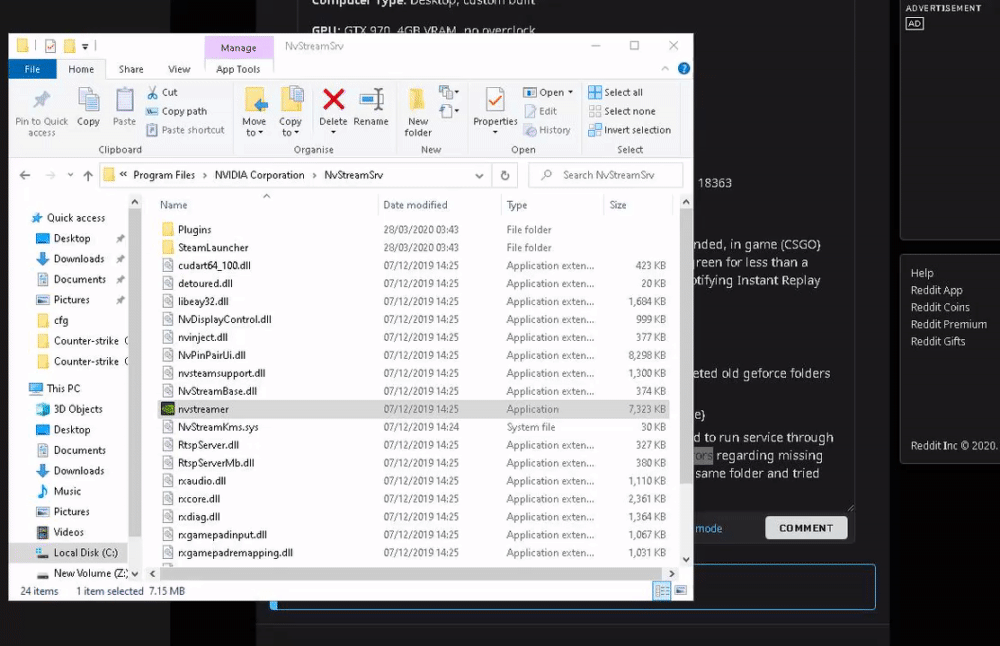Click the red Delete icon
The height and width of the screenshot is (646, 1000).
coord(334,99)
